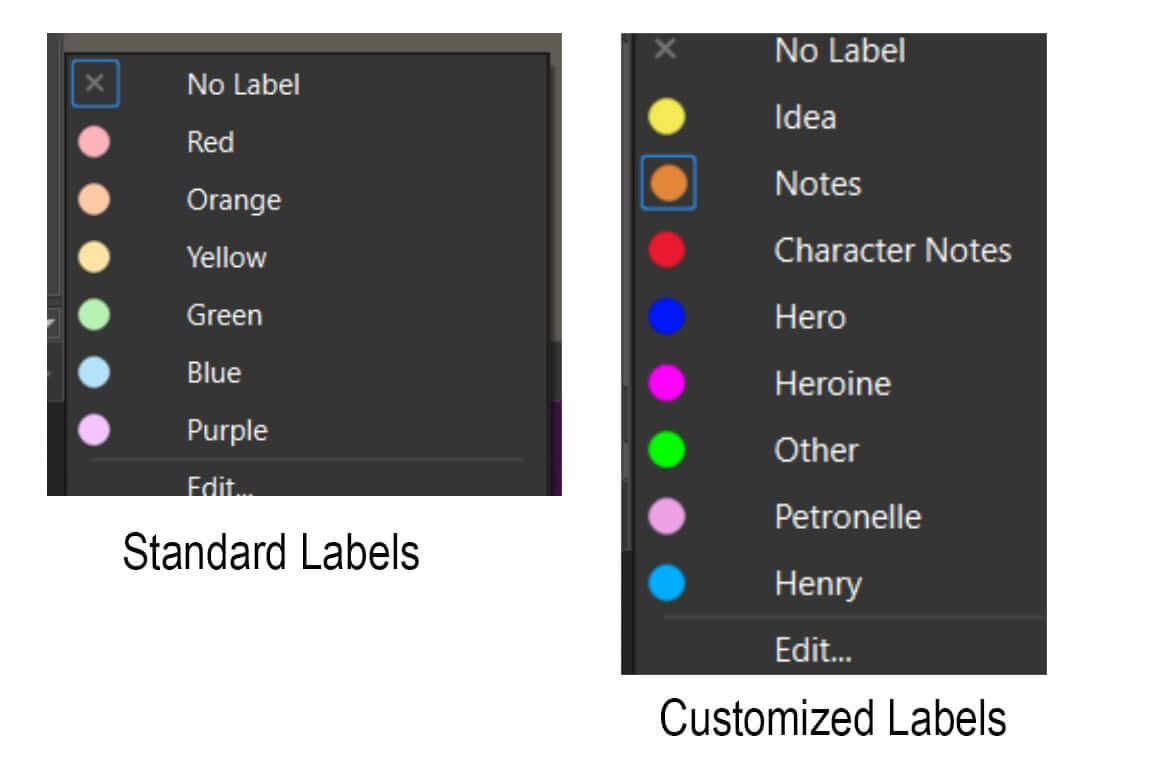Open Edit… in the Customized Labels menu
1158x783 pixels.
coord(812,650)
